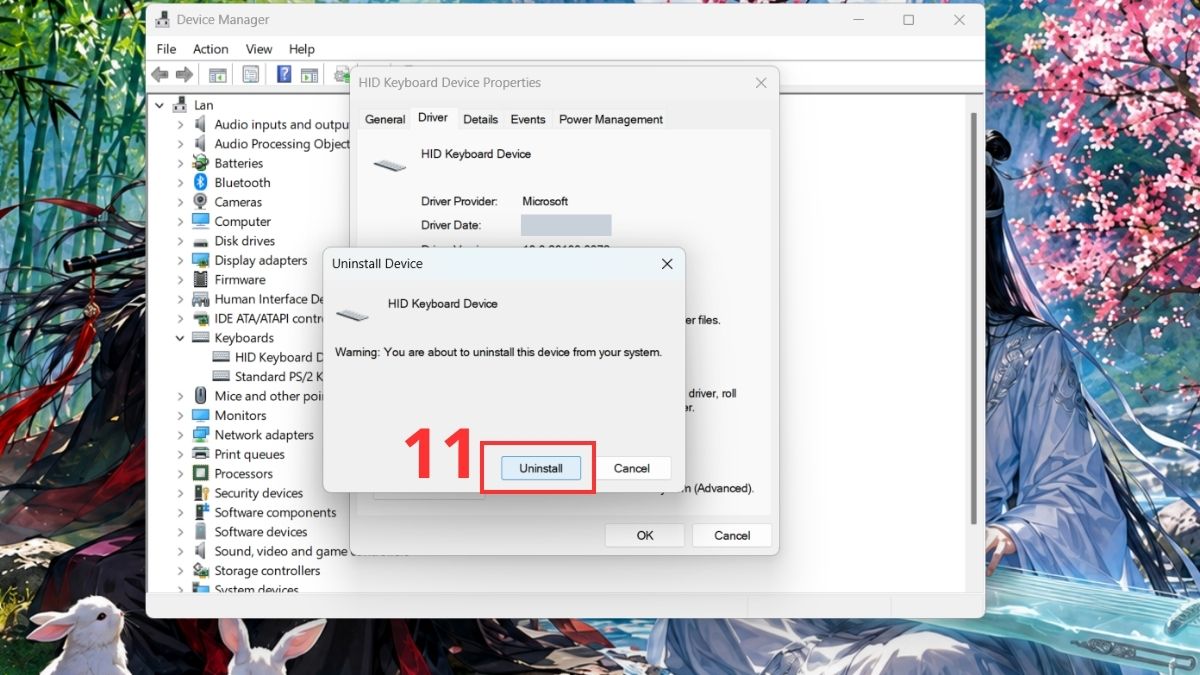1200x675 pixels.
Task: Open Properties via the toolbar properties icon
Action: pyautogui.click(x=250, y=75)
